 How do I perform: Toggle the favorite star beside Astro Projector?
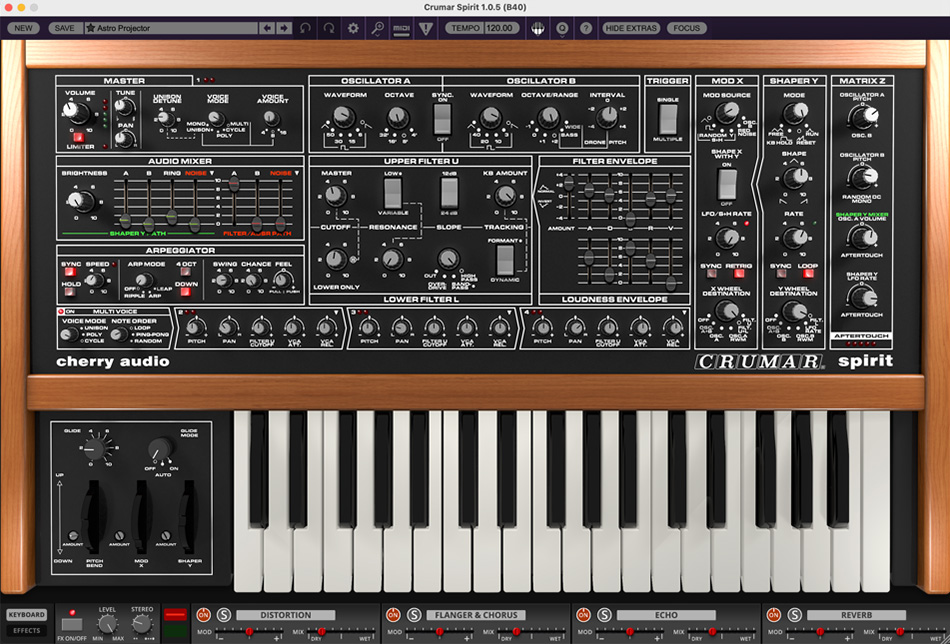point(91,28)
